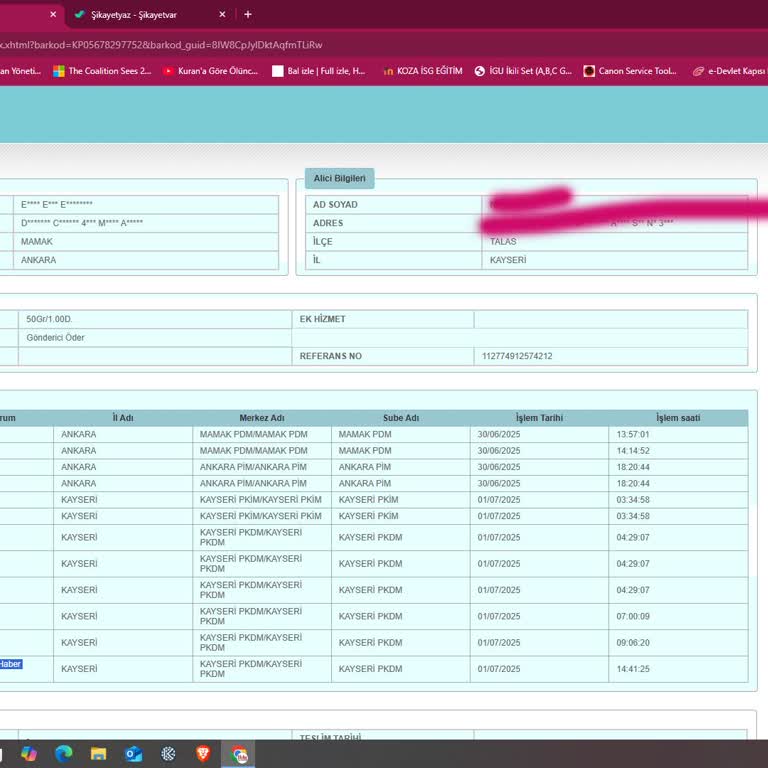Click the 50Gr/1.00D. weight value
Viewport: 768px width, 768px height.
pos(49,319)
